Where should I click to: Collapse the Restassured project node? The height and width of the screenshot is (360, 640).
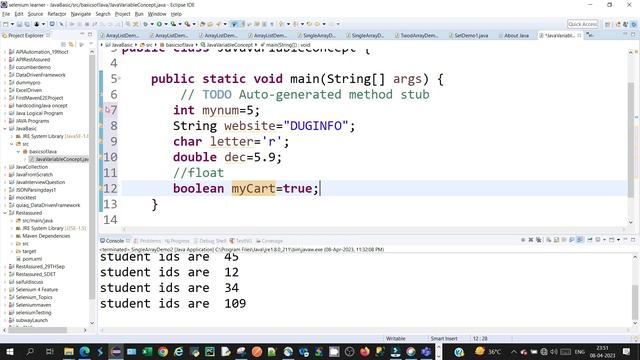[5, 213]
